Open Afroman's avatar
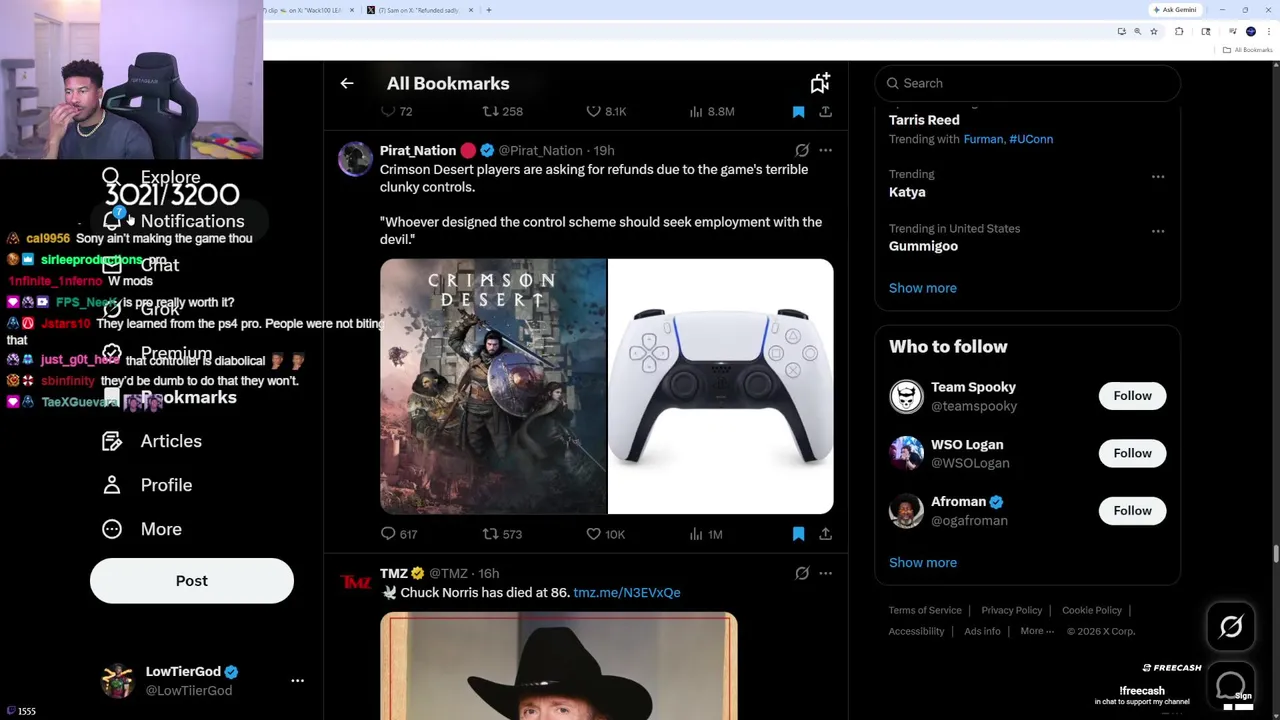The height and width of the screenshot is (720, 1280). click(x=906, y=511)
